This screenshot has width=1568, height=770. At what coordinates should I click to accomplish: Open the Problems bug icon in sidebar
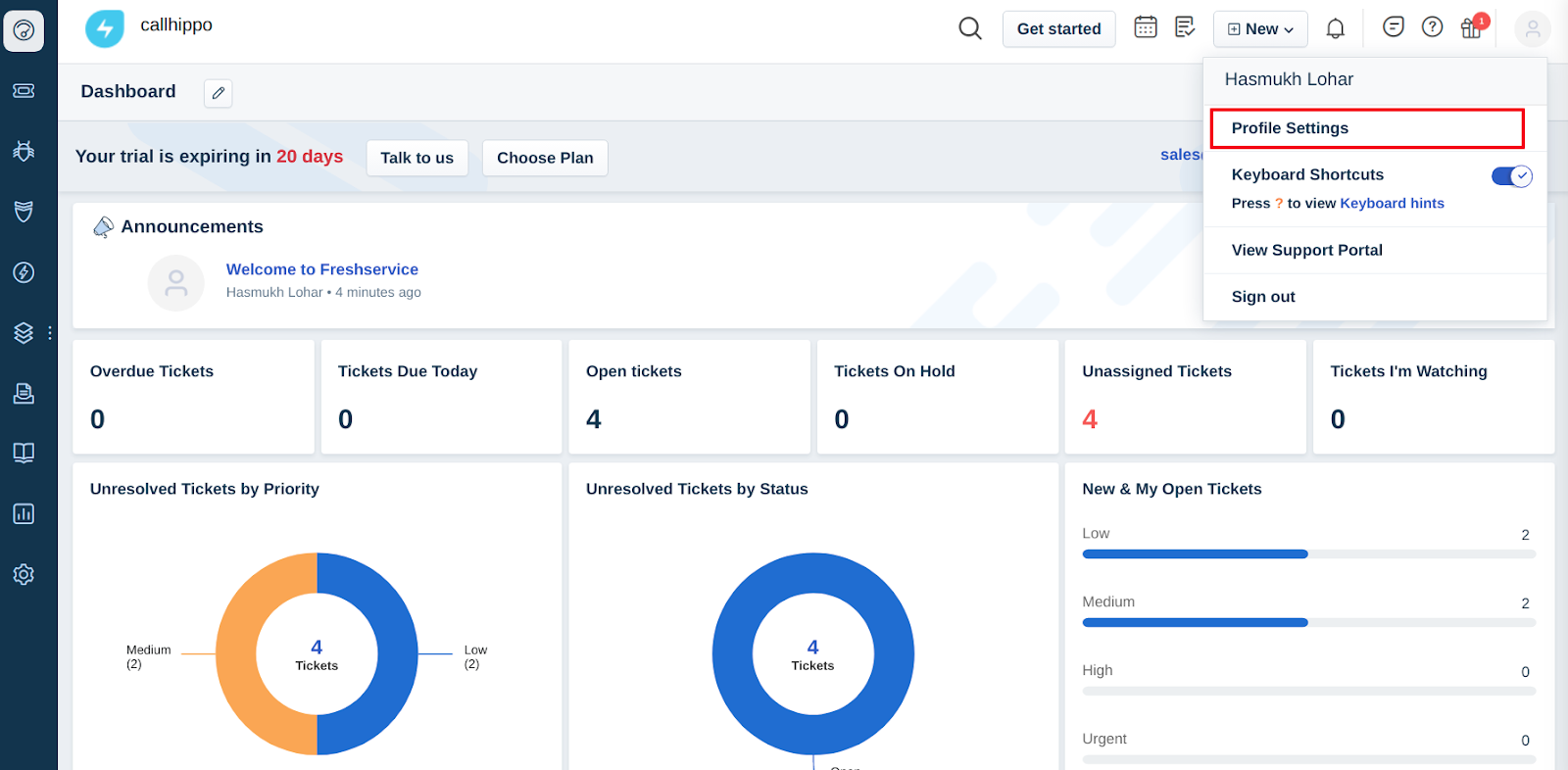[x=24, y=151]
